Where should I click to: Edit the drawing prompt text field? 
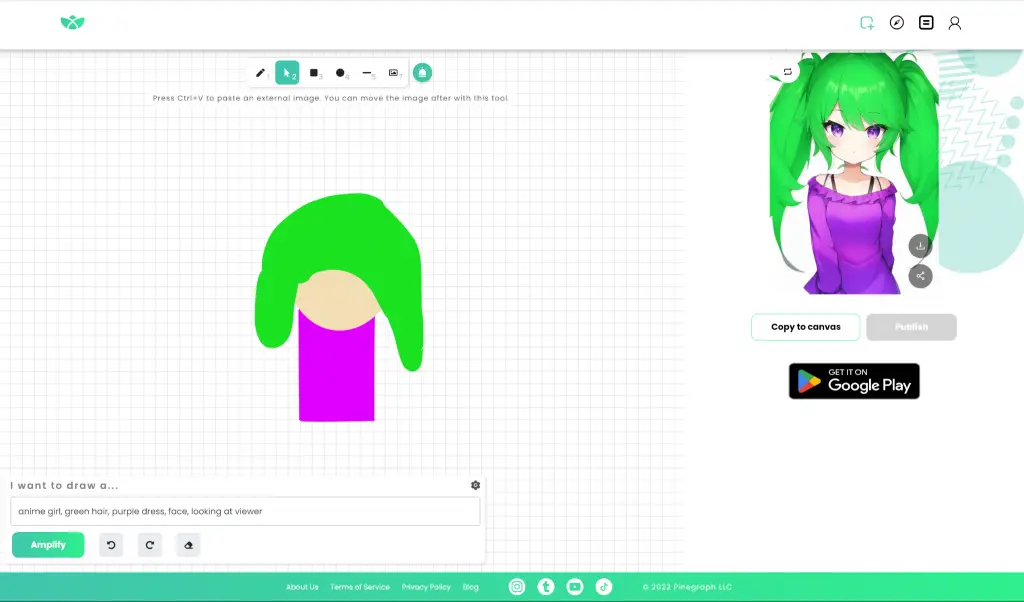(245, 511)
